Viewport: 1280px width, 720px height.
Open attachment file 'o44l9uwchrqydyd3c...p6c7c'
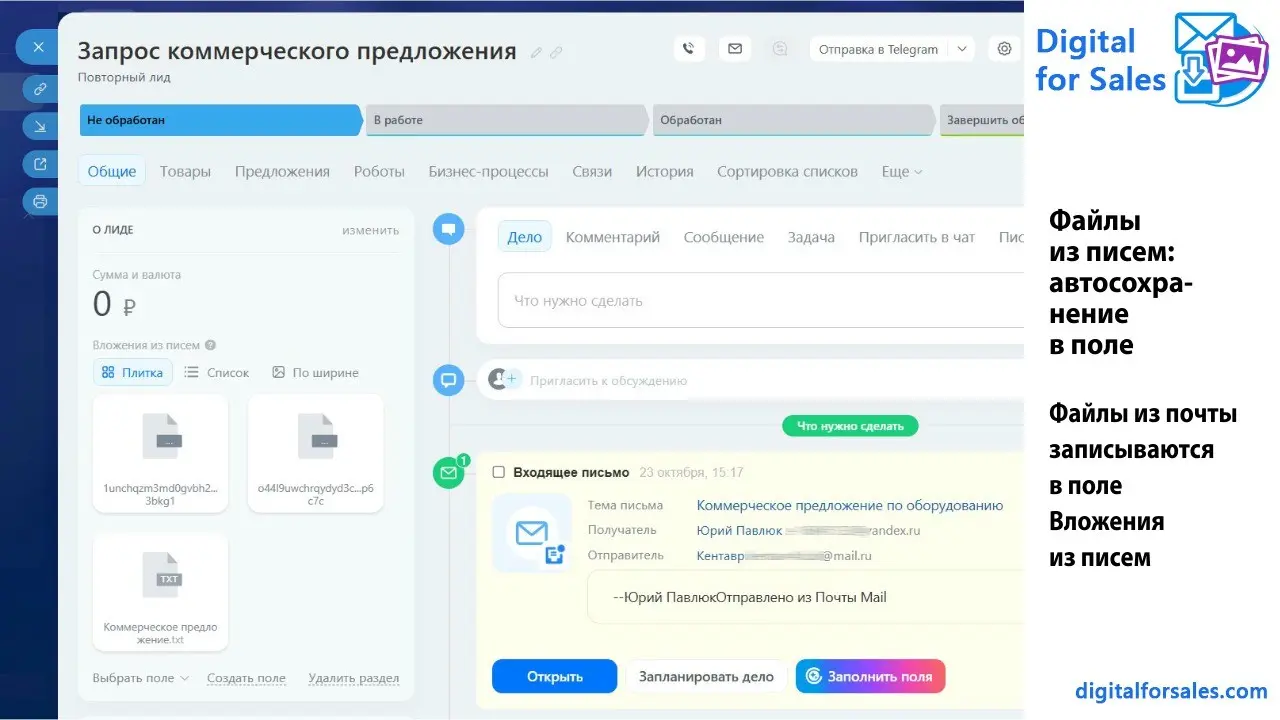[315, 453]
